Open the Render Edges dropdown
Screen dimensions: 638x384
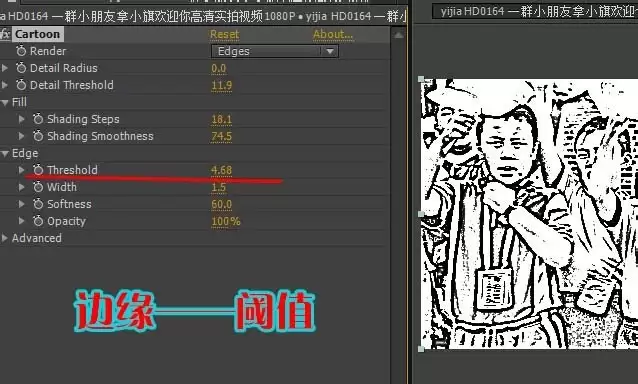275,51
